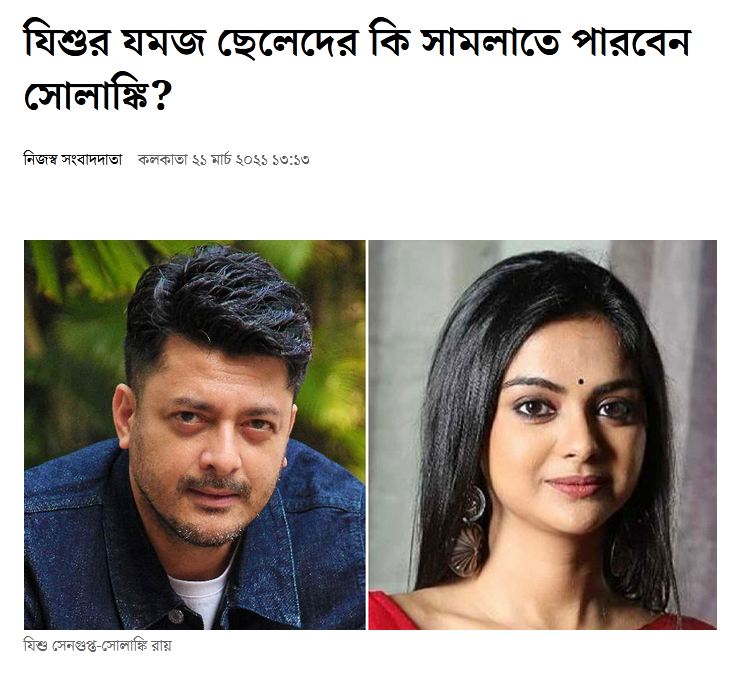Open author link নিজস্ব সংবাদদাতা
Image resolution: width=747 pixels, height=686 pixels.
click(x=73, y=159)
